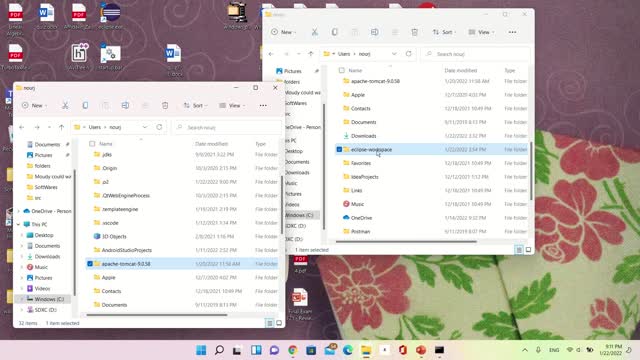Click horizontal scrollbar in front nourj window

(x=156, y=315)
